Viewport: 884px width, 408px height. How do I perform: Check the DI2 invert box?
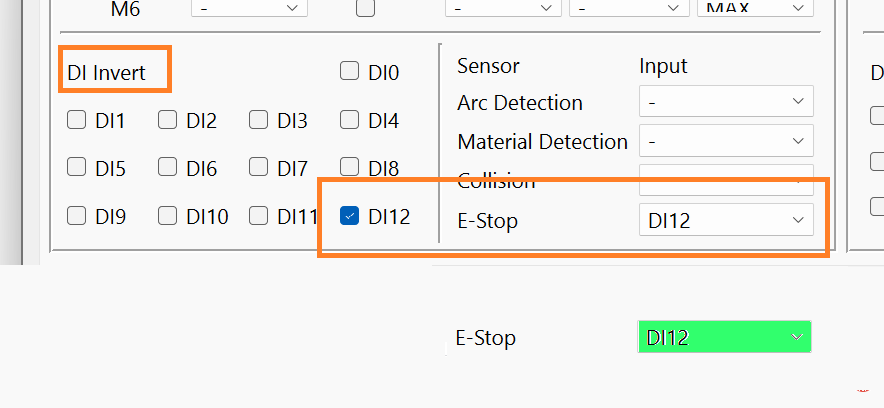click(167, 121)
